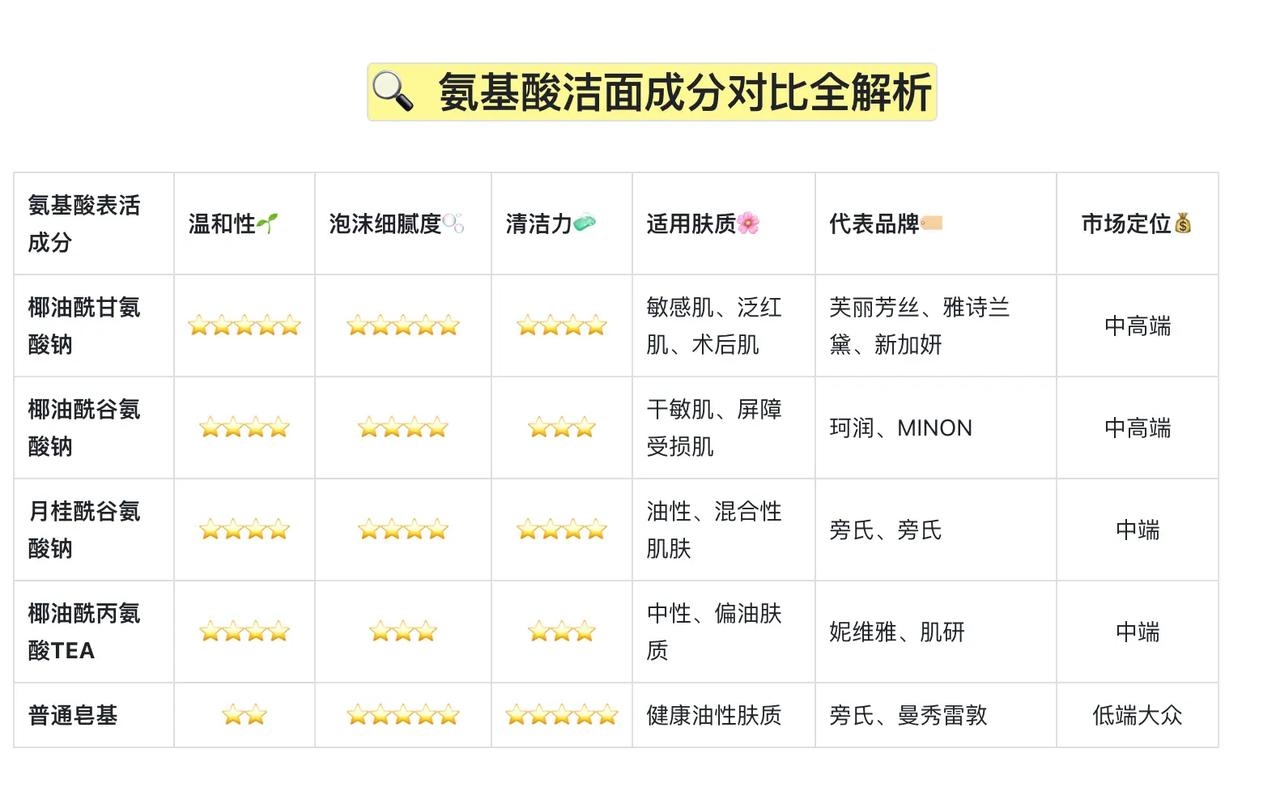Image resolution: width=1276 pixels, height=800 pixels.
Task: Click the 敏感肌、泛红肌、术后肌 skin type cell
Action: (714, 325)
